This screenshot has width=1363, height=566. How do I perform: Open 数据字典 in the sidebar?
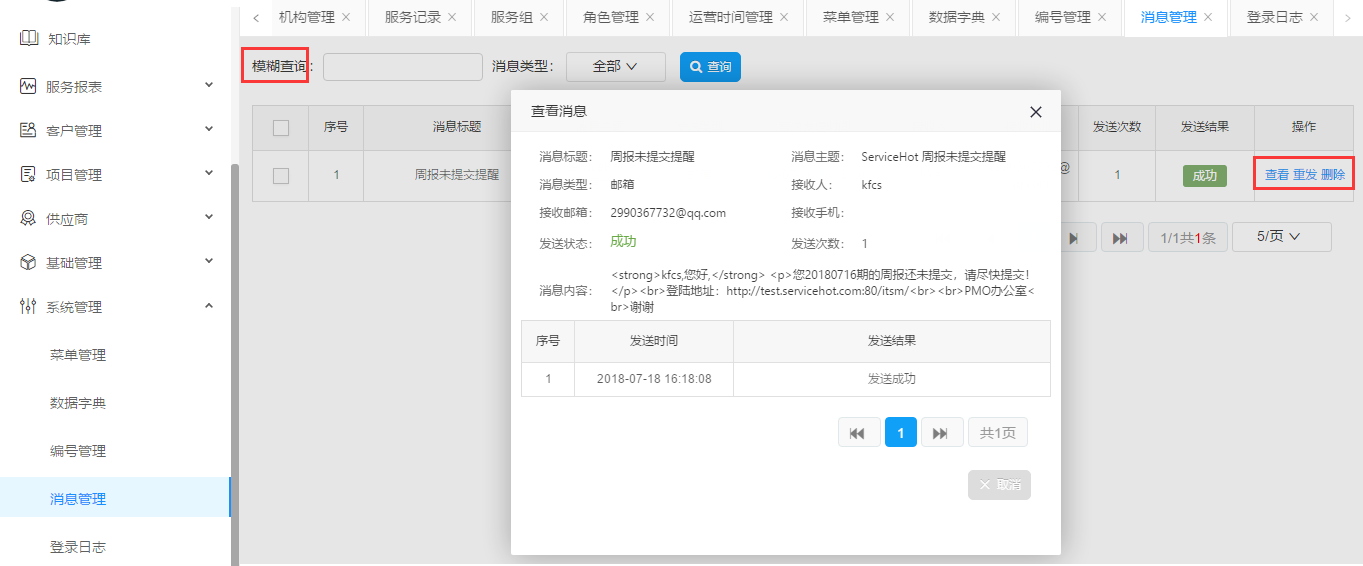78,403
